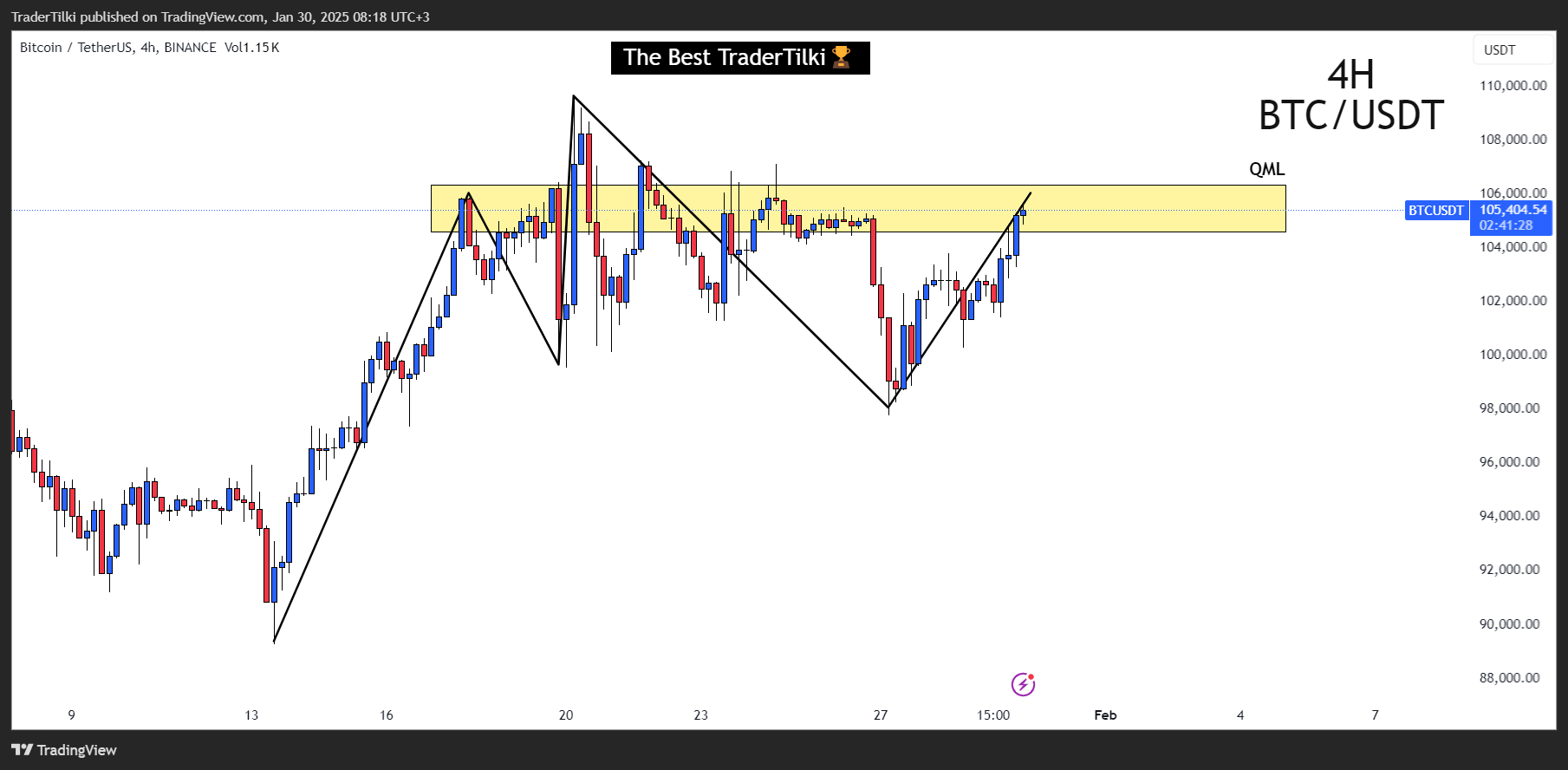
Task: Click the 102,000.00 price axis label
Action: pyautogui.click(x=1513, y=301)
